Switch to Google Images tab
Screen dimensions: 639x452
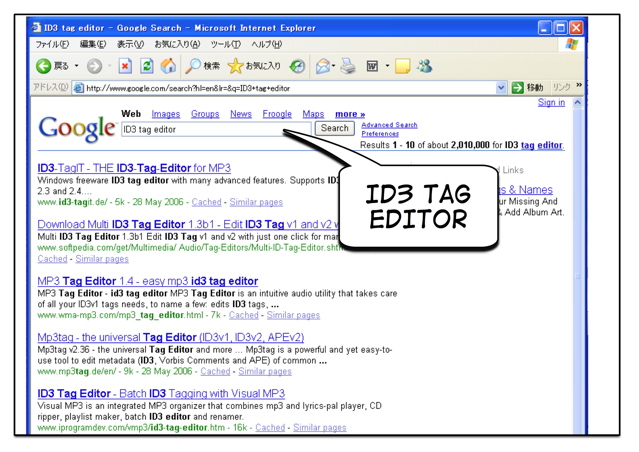166,114
